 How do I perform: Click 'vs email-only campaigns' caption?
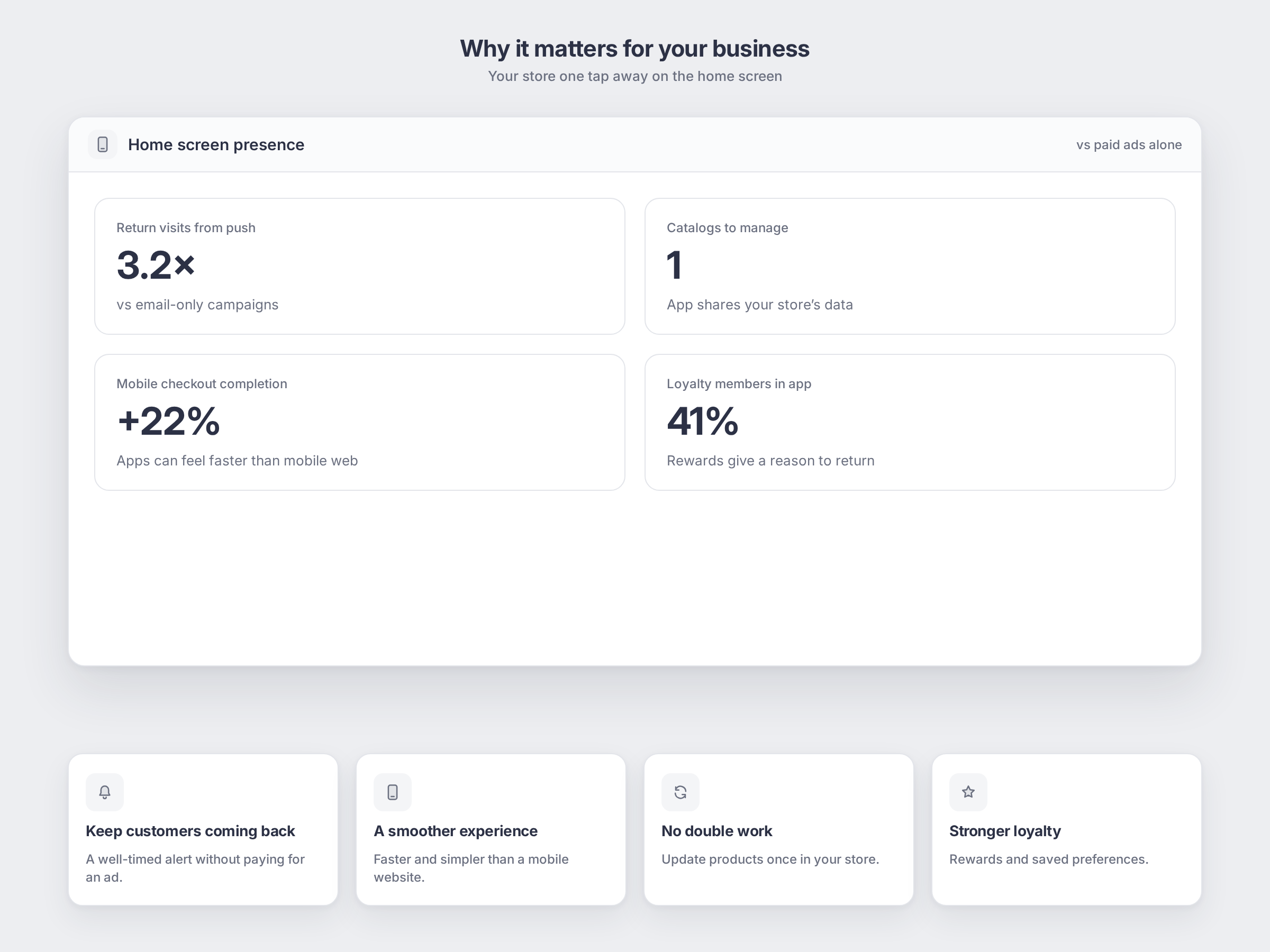(x=197, y=305)
